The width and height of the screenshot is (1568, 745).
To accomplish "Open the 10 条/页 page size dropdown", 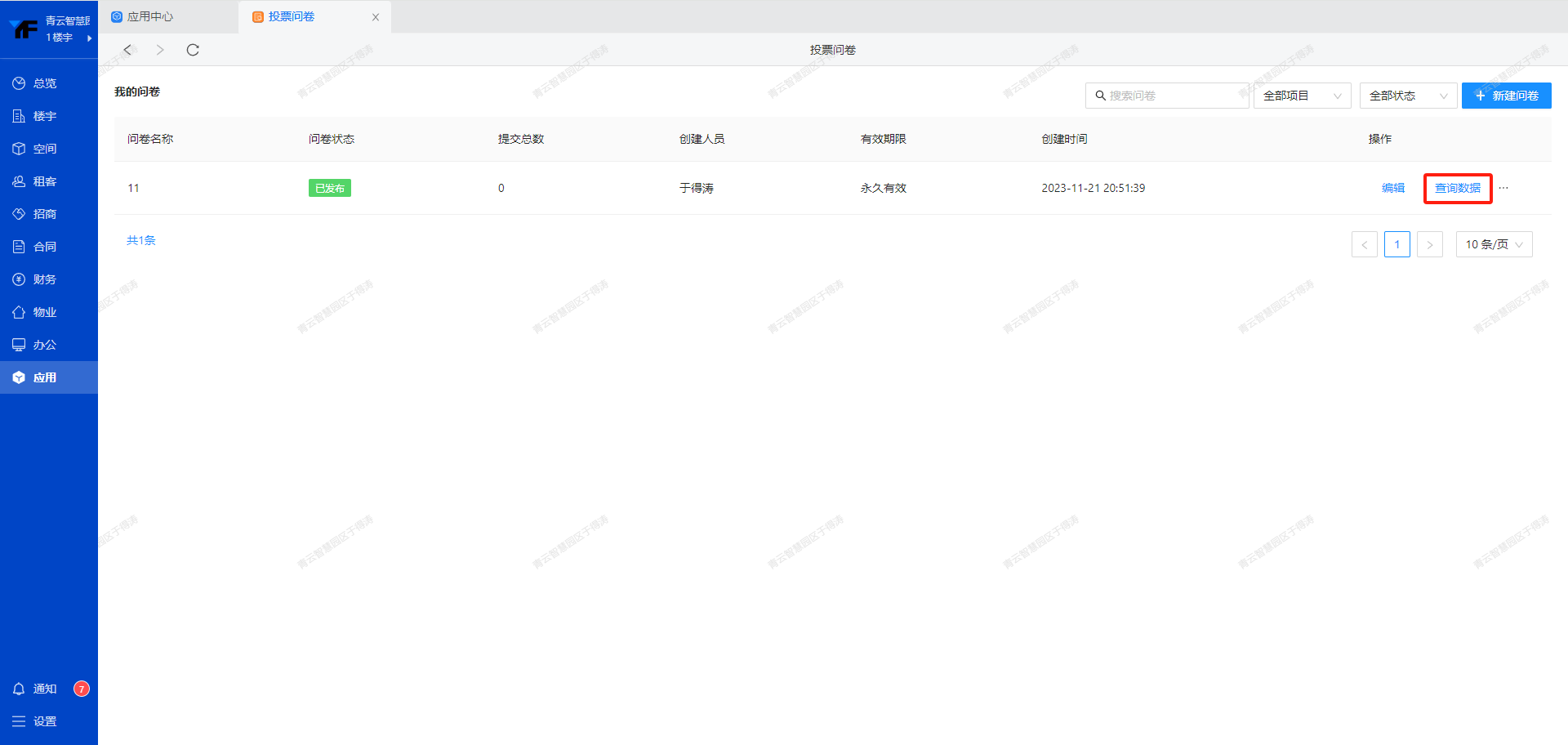I will tap(1494, 244).
